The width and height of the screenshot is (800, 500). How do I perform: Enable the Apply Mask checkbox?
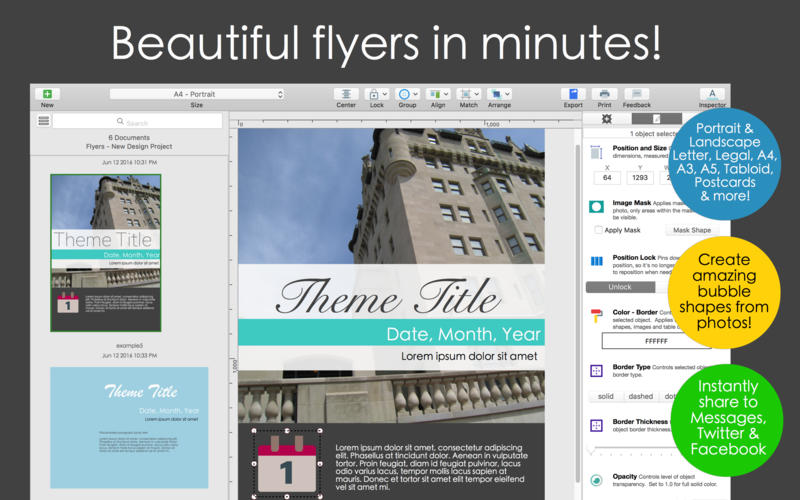pos(597,230)
